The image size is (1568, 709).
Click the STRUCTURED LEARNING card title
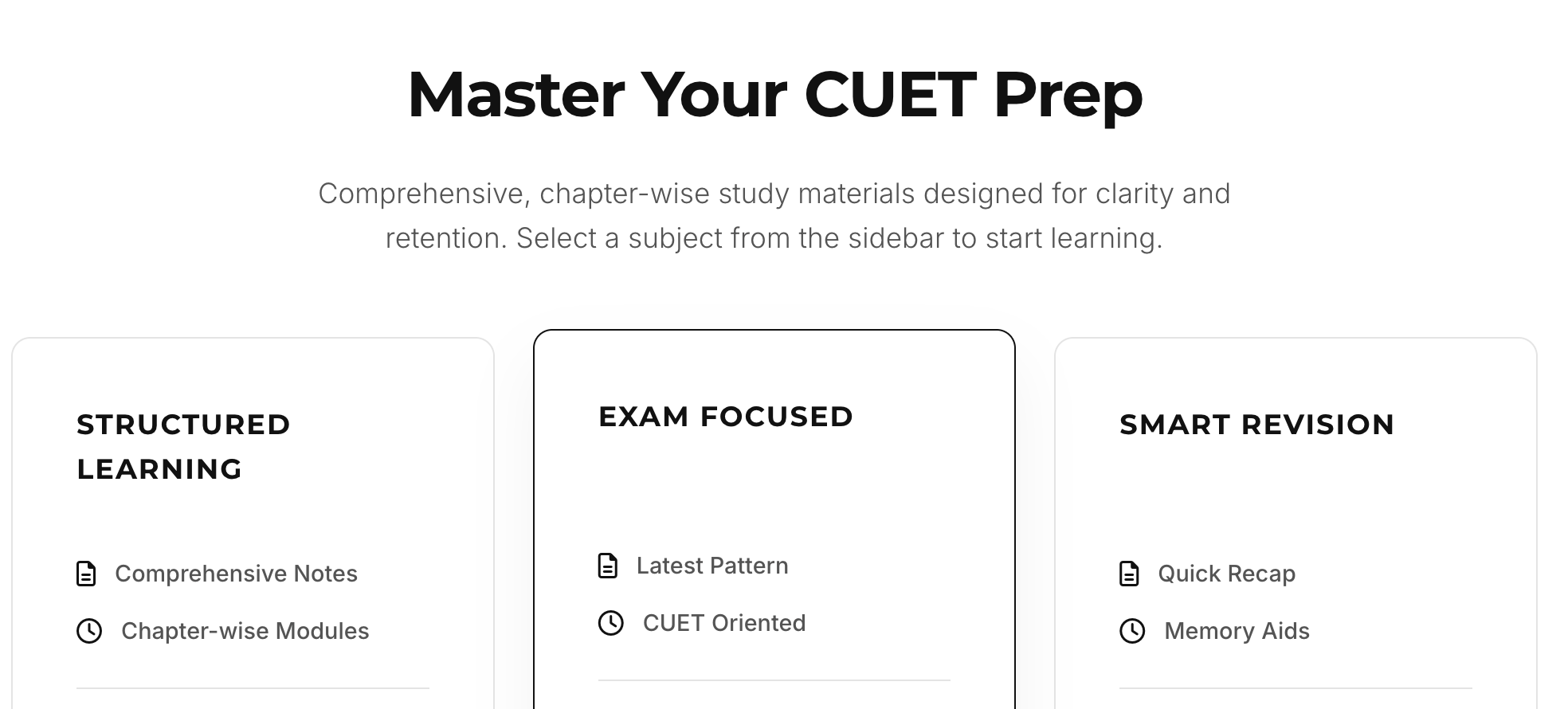pos(183,446)
